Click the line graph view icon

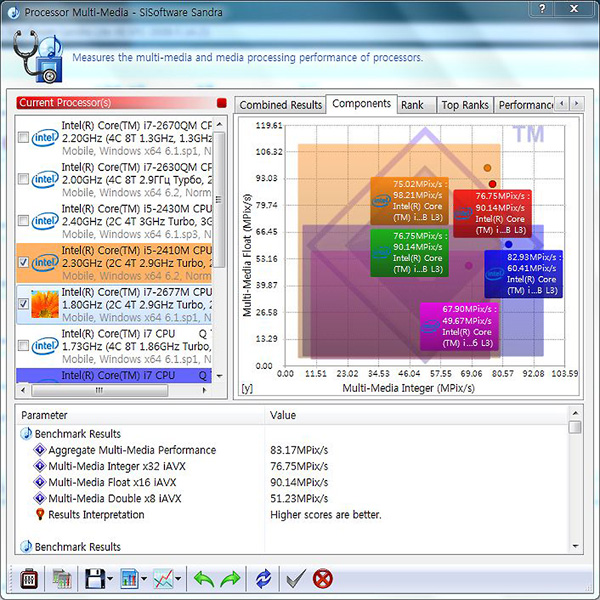pos(163,579)
